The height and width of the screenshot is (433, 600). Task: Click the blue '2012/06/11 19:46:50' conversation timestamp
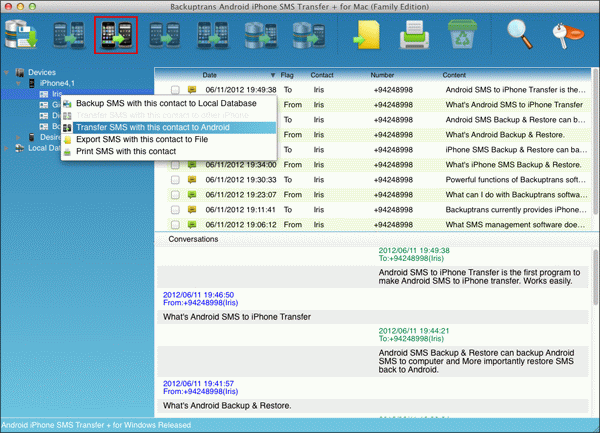[198, 295]
